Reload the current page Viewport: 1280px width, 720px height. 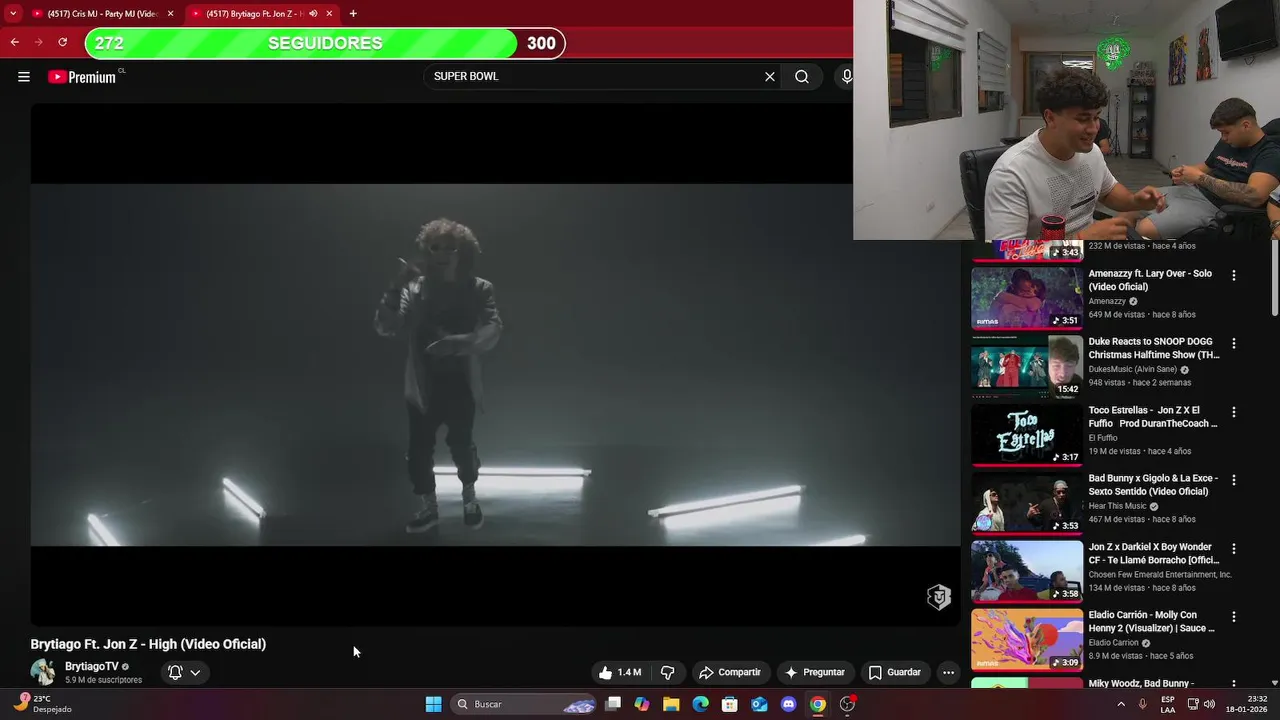[x=62, y=42]
